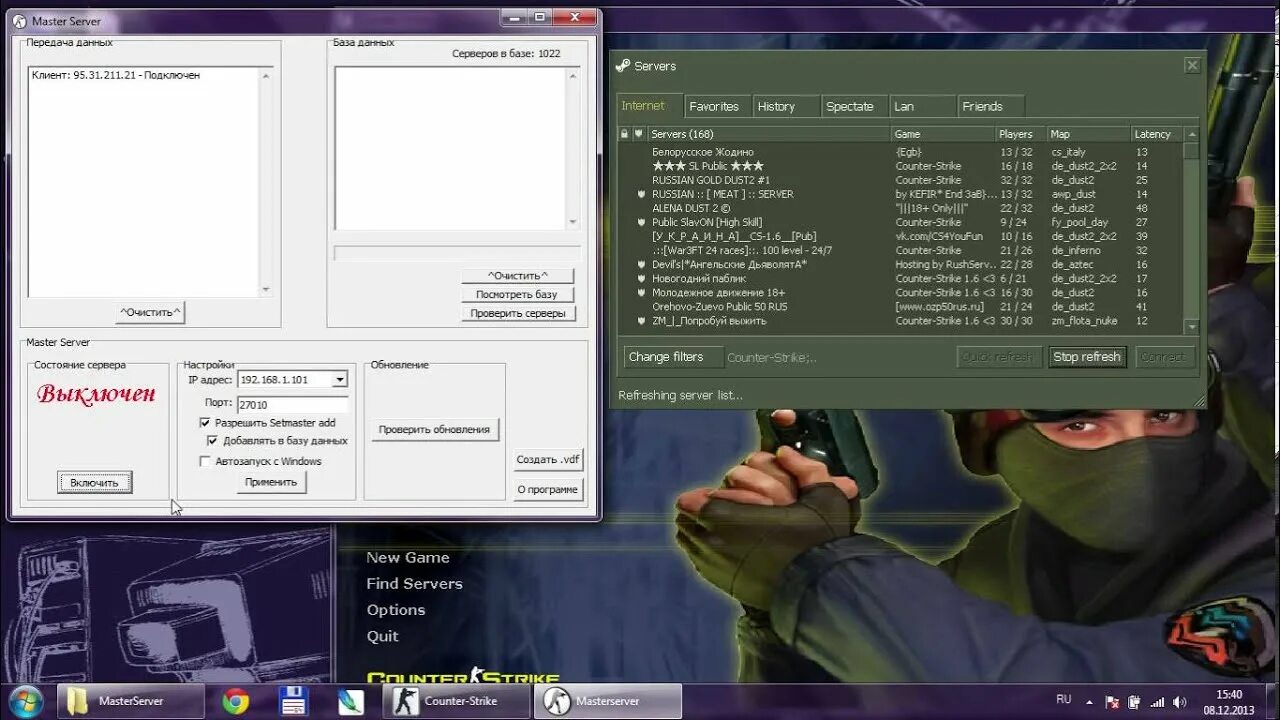Image resolution: width=1280 pixels, height=720 pixels.
Task: Click shield icon on Devil's server row
Action: (641, 264)
